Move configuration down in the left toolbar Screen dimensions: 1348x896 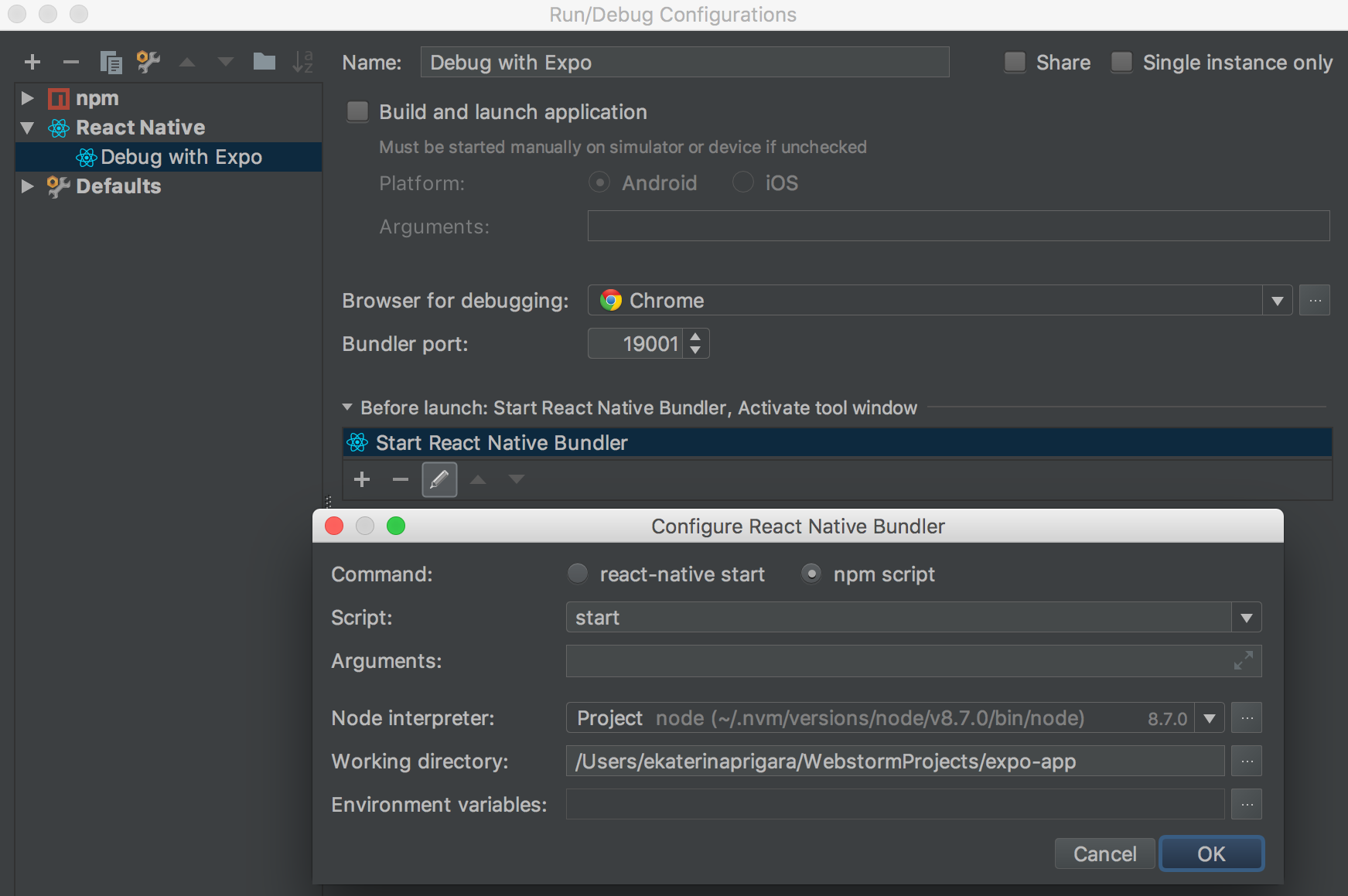(226, 62)
